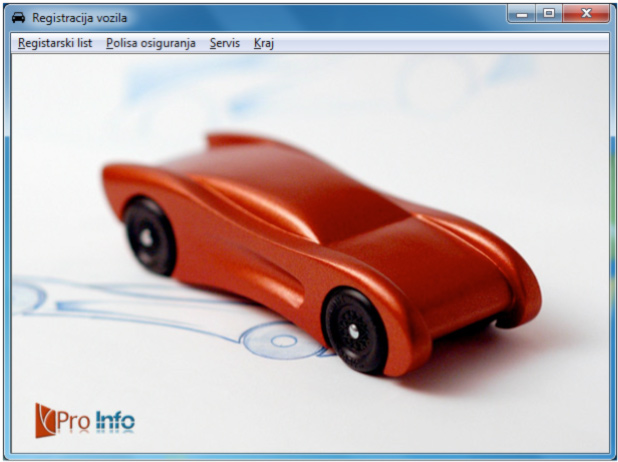The image size is (618, 462).
Task: Click the rear wheel of orange car
Action: click(x=151, y=234)
